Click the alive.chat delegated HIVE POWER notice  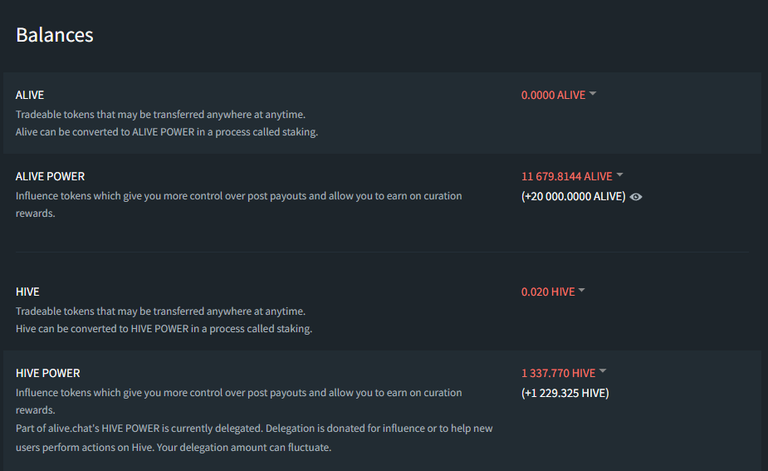tap(254, 438)
